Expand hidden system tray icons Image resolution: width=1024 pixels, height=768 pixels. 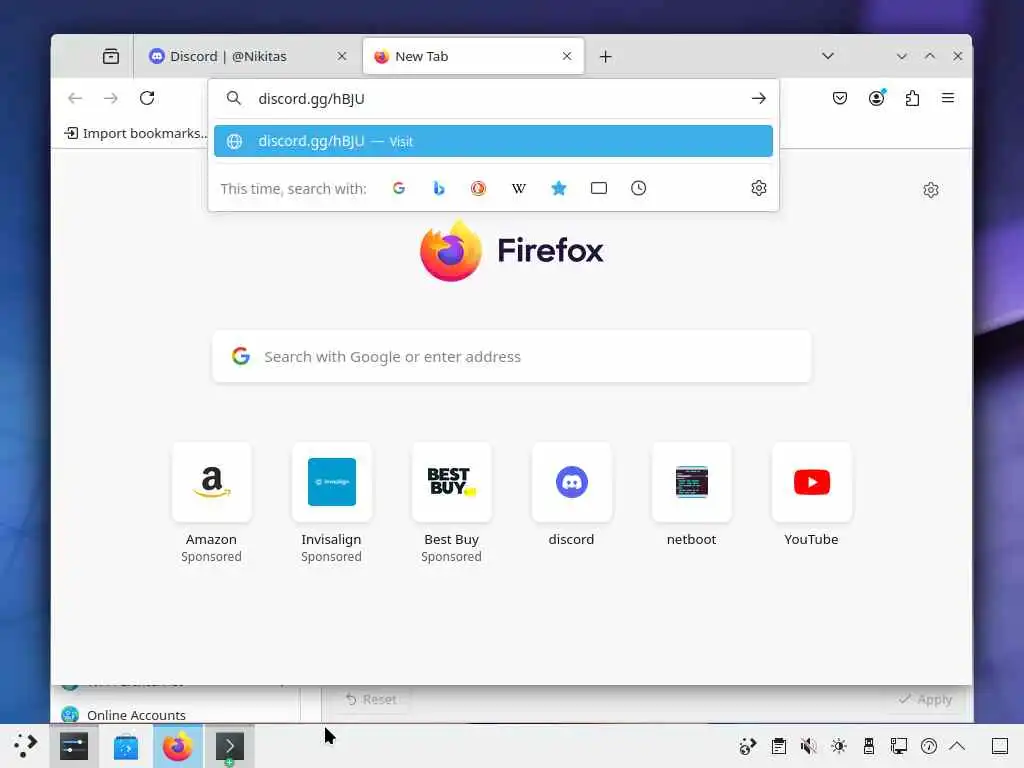coord(957,746)
